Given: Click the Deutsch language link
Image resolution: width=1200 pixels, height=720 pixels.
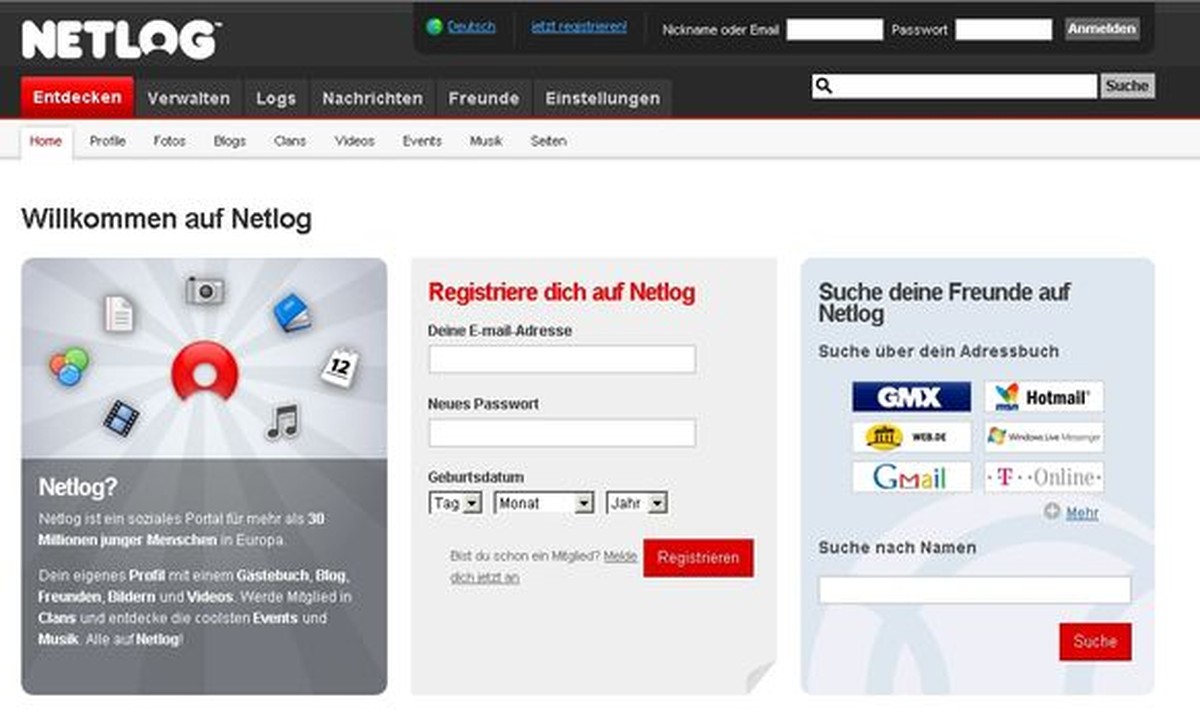Looking at the screenshot, I should tap(471, 28).
